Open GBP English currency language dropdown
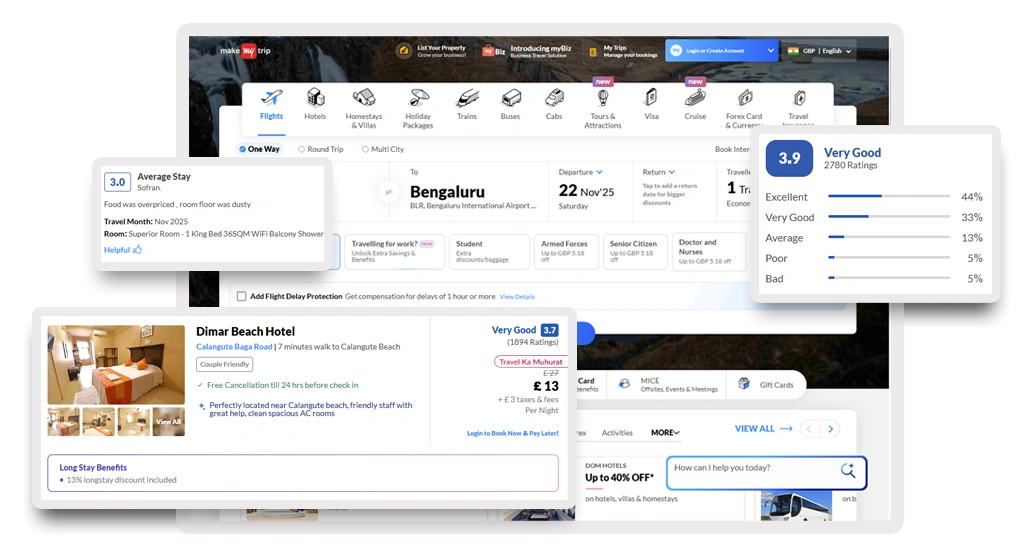This screenshot has width=1031, height=557. [821, 51]
